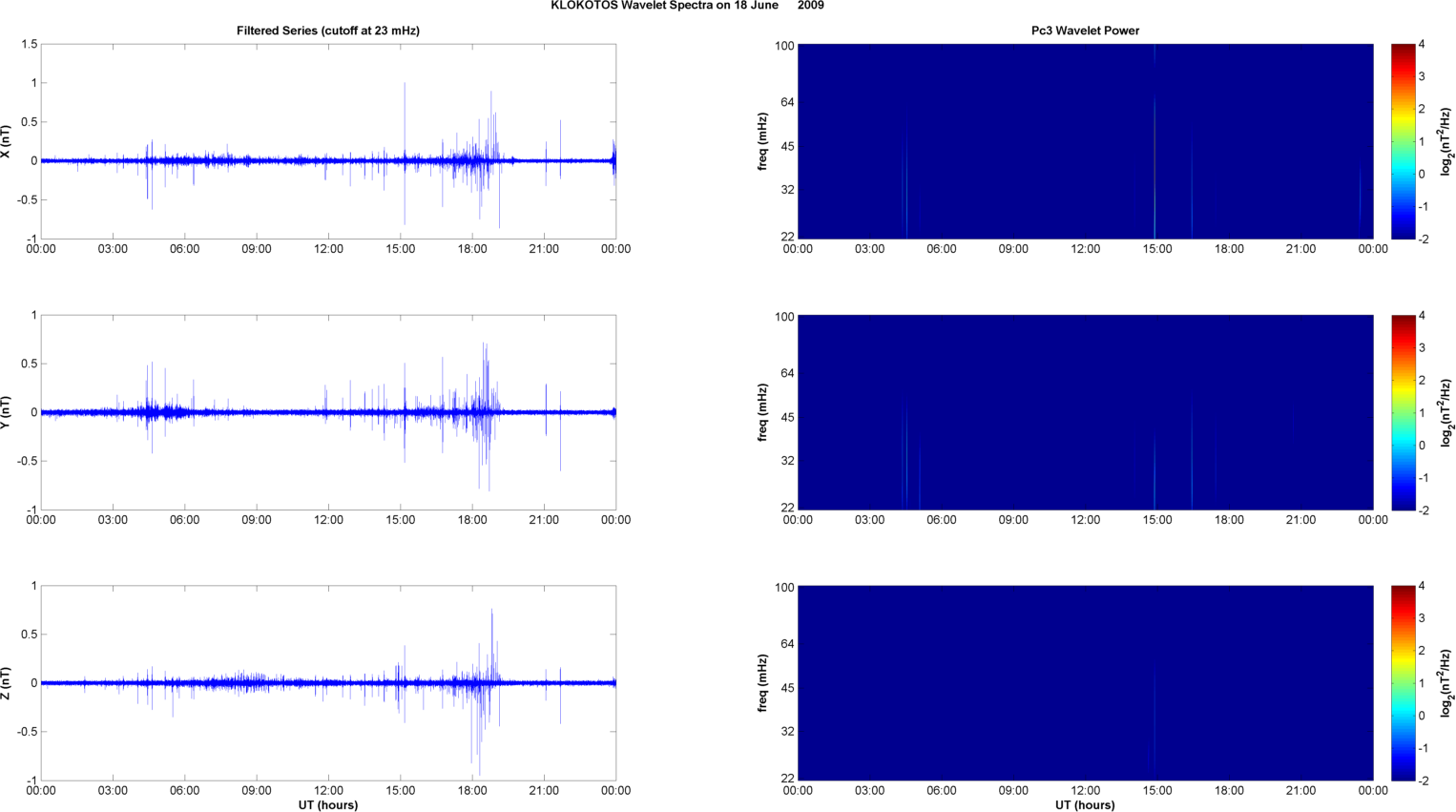Select the 'Pc3 Wavelet Power' heading
Viewport: 1456px width, 812px height.
(x=1085, y=31)
